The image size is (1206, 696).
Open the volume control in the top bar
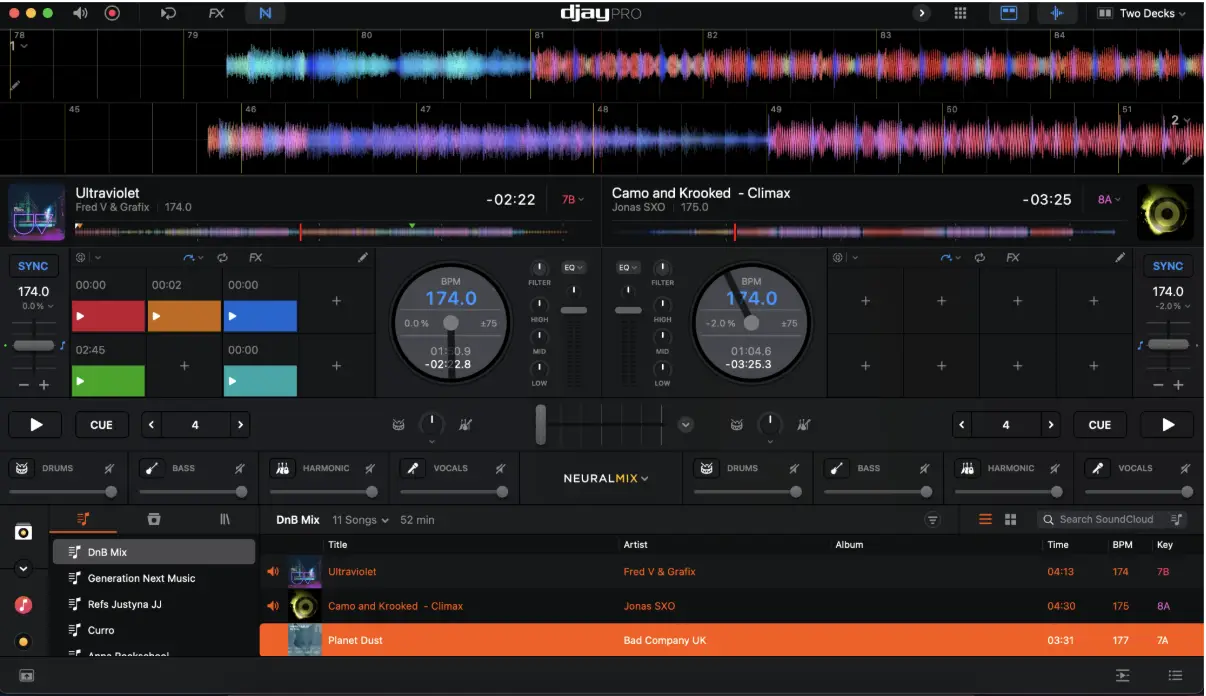click(81, 13)
